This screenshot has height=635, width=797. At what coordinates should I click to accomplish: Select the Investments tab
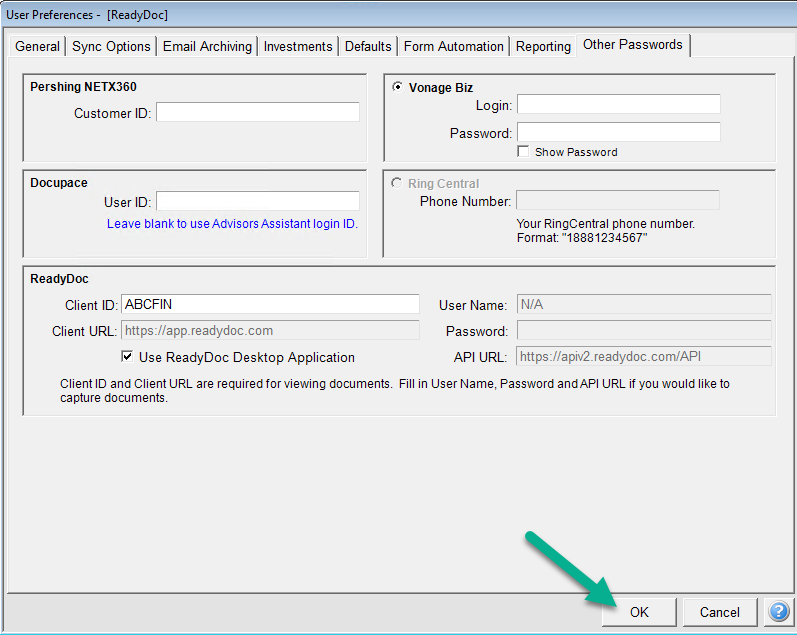point(298,46)
